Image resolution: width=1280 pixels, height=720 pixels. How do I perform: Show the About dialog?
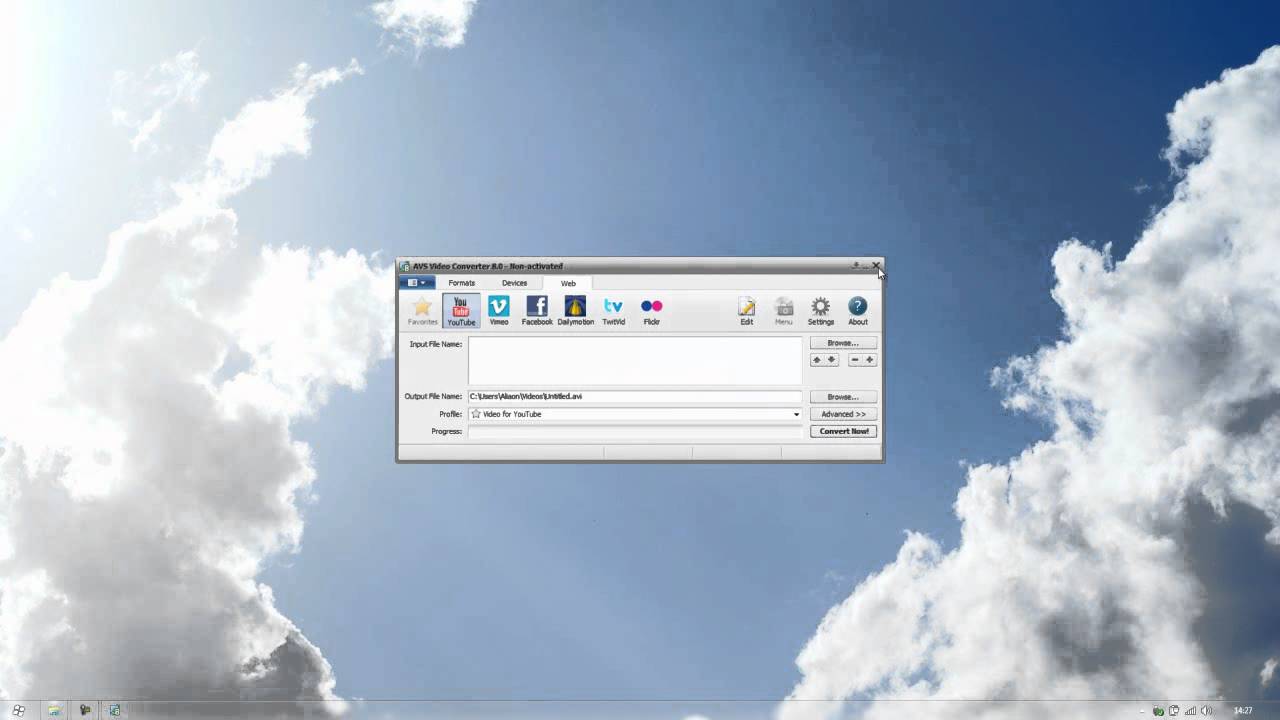click(x=858, y=310)
